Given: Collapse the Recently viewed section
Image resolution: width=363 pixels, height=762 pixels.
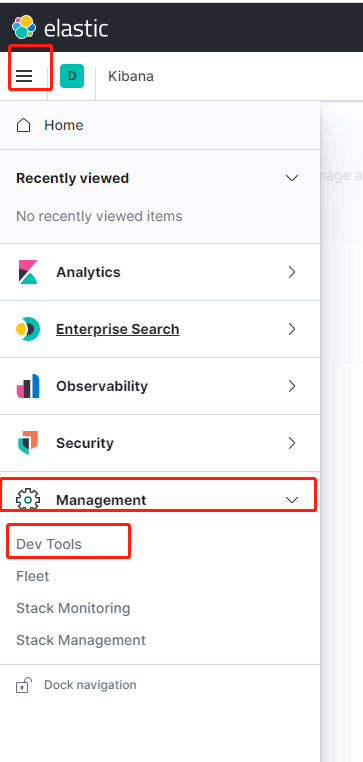Looking at the screenshot, I should [x=292, y=178].
